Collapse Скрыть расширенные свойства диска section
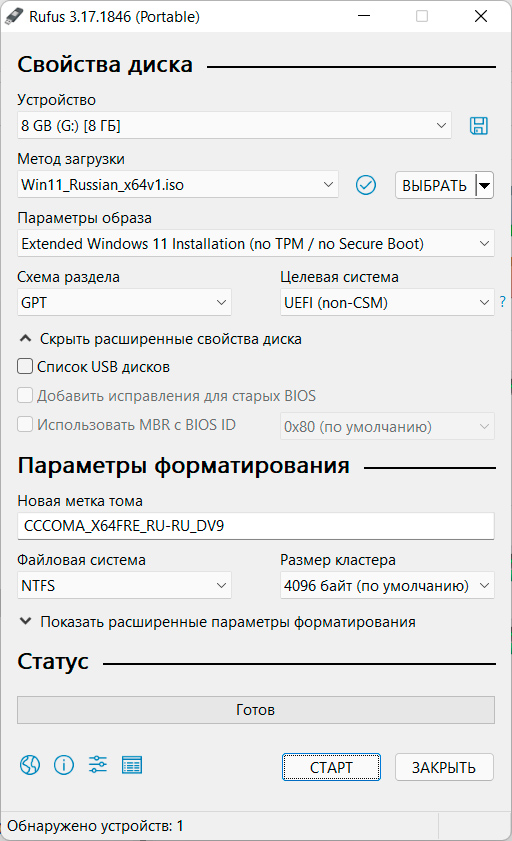 (x=160, y=339)
